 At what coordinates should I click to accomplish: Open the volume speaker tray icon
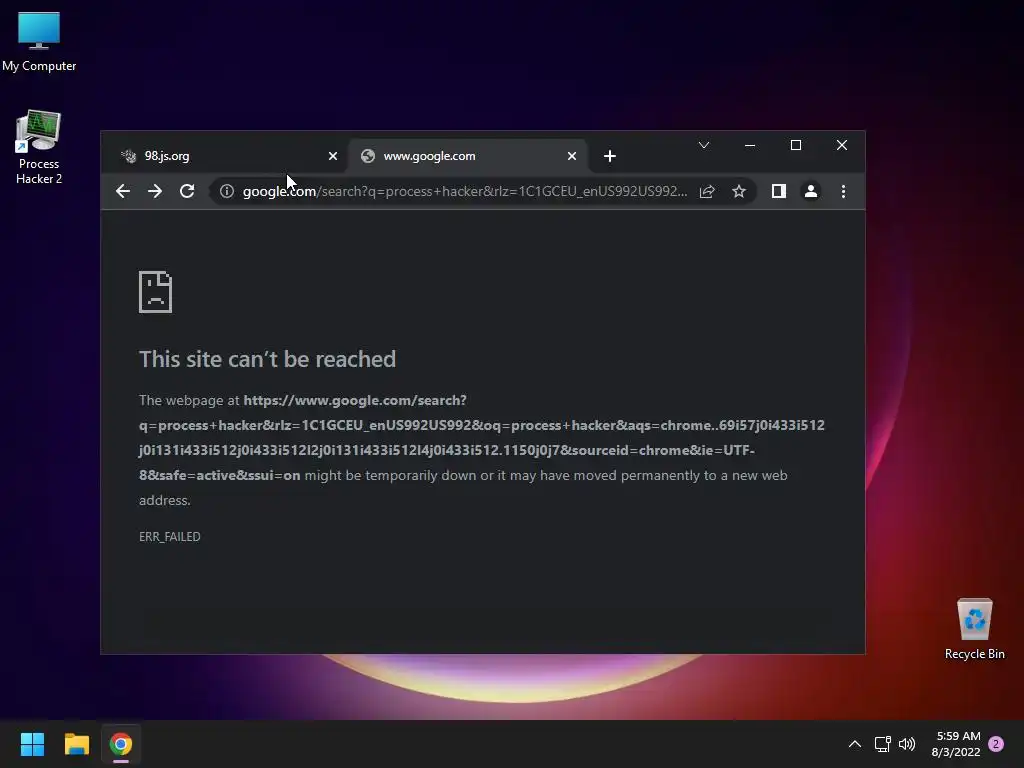907,744
